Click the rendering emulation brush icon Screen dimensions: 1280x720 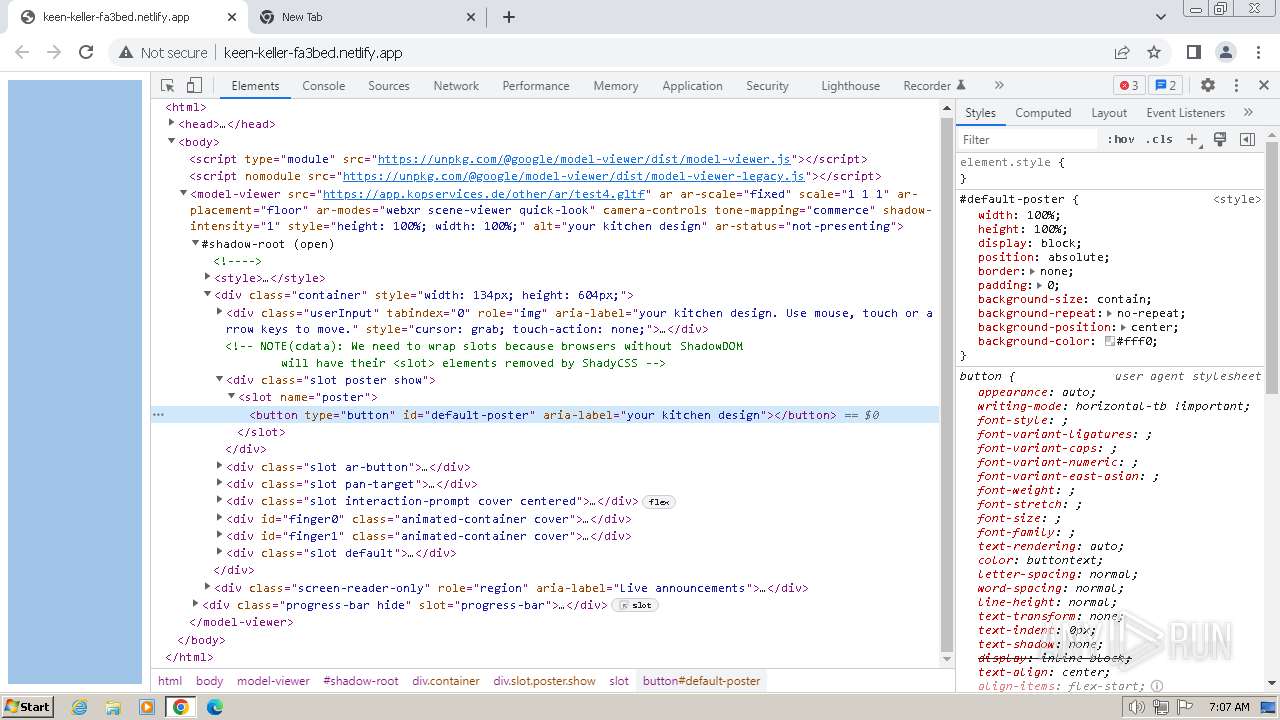1220,140
